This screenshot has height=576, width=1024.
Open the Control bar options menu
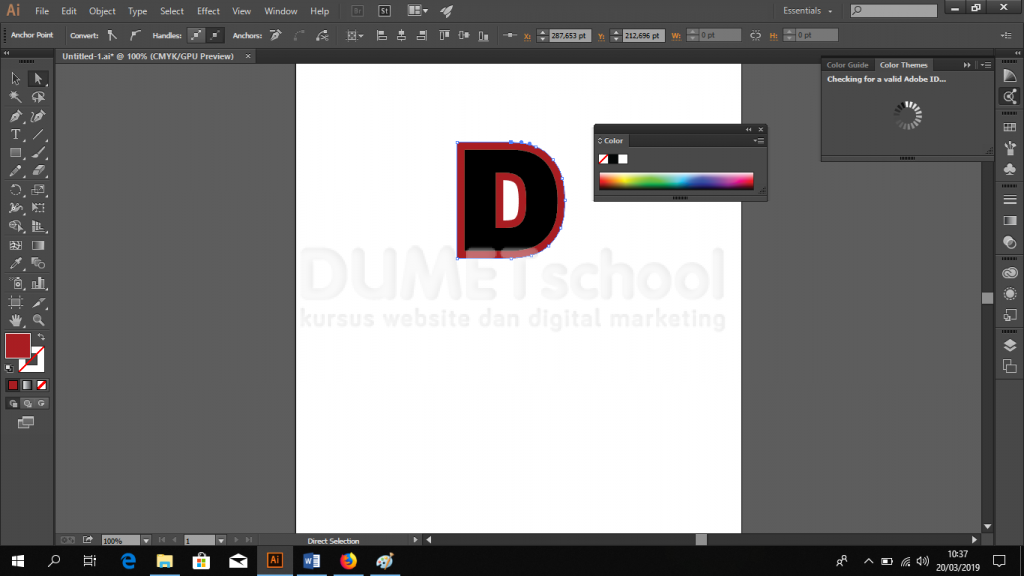(x=1006, y=35)
